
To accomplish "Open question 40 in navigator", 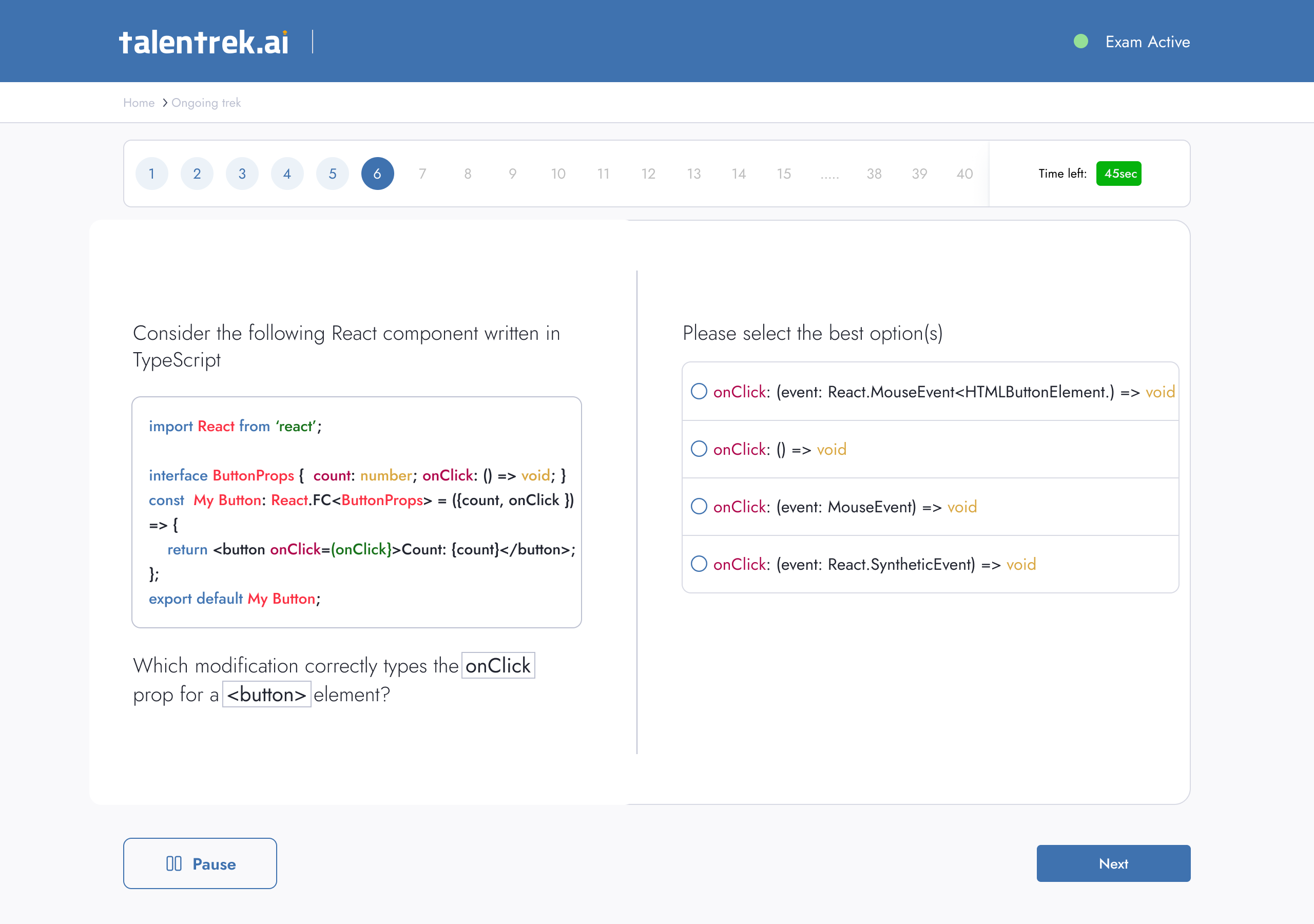I will click(964, 174).
